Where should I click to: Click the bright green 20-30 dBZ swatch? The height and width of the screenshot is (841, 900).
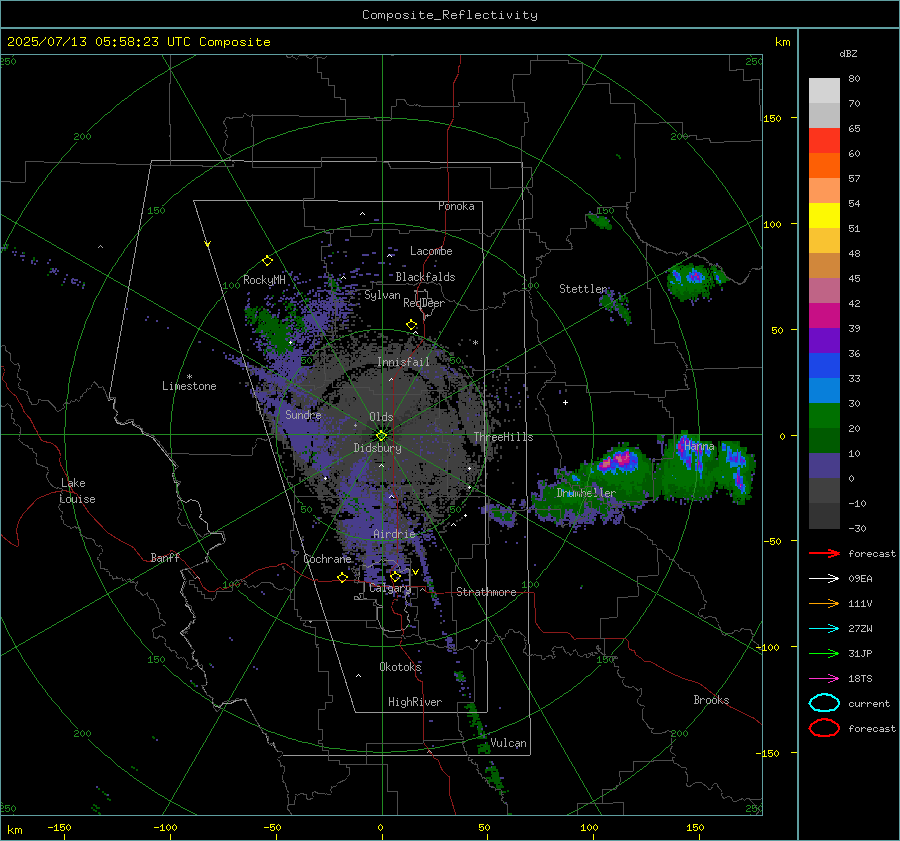824,415
